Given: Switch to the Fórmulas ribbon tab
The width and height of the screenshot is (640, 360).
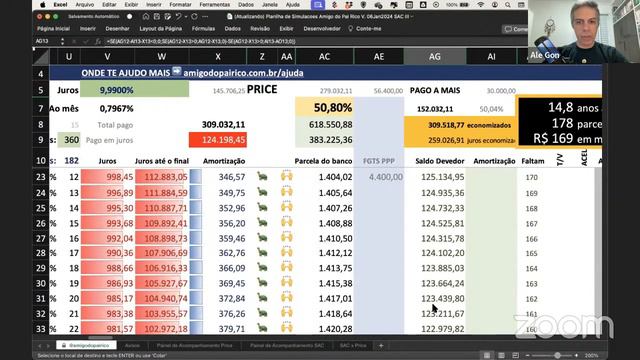Looking at the screenshot, I should coord(203,29).
